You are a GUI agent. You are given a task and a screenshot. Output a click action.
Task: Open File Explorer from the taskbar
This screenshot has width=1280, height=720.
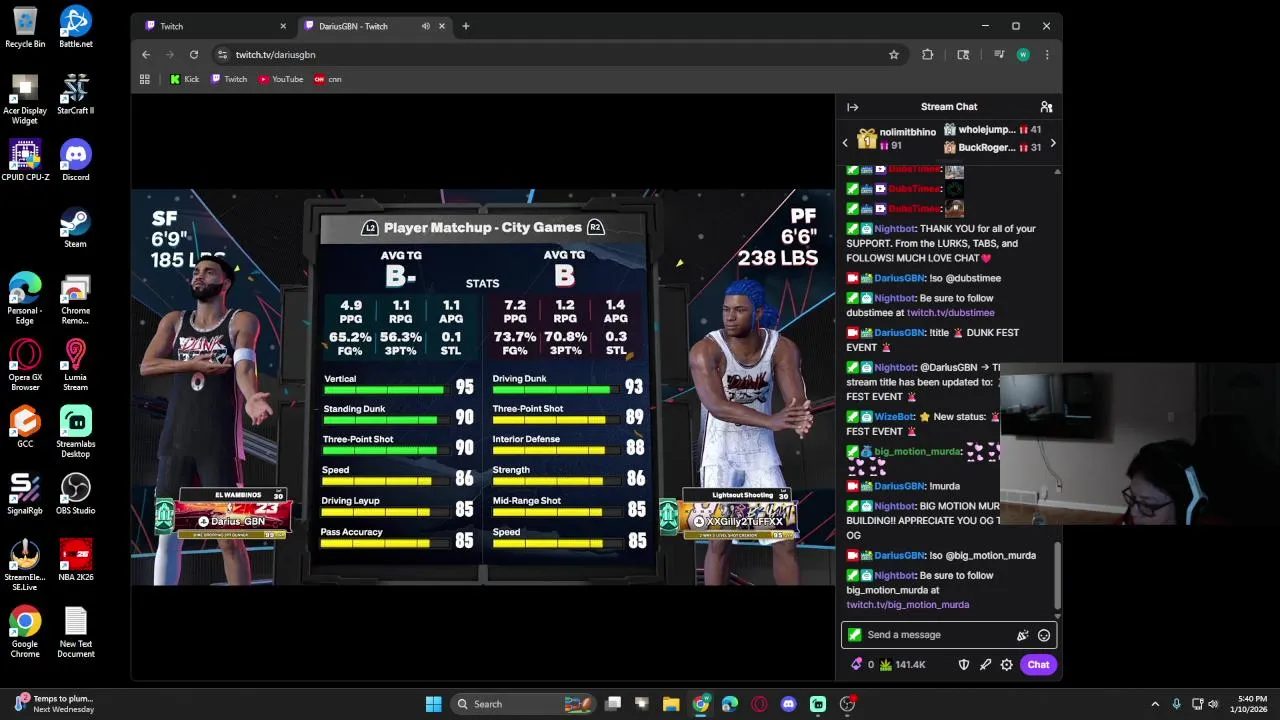pos(671,704)
